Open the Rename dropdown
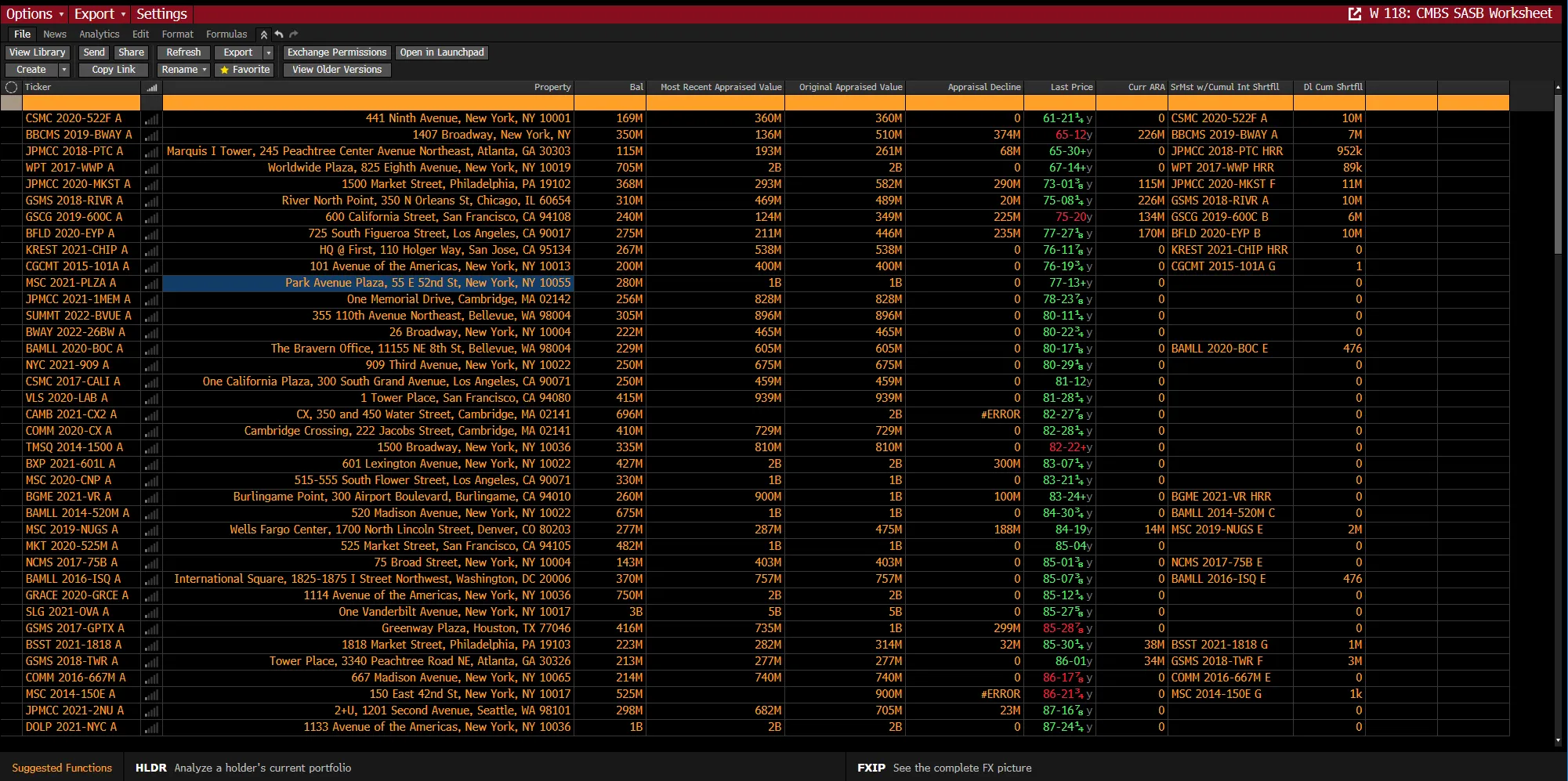 click(184, 70)
